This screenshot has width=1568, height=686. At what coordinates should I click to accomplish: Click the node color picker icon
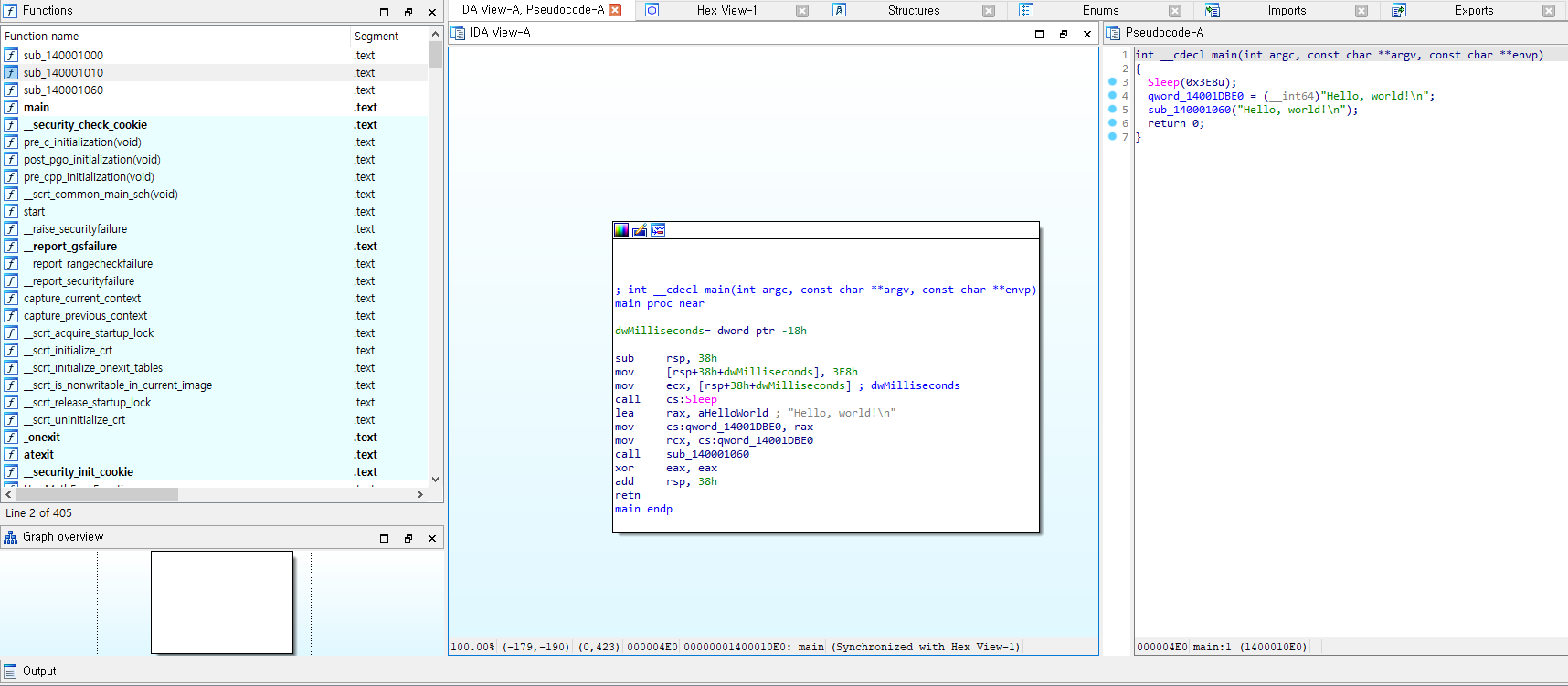[x=621, y=230]
